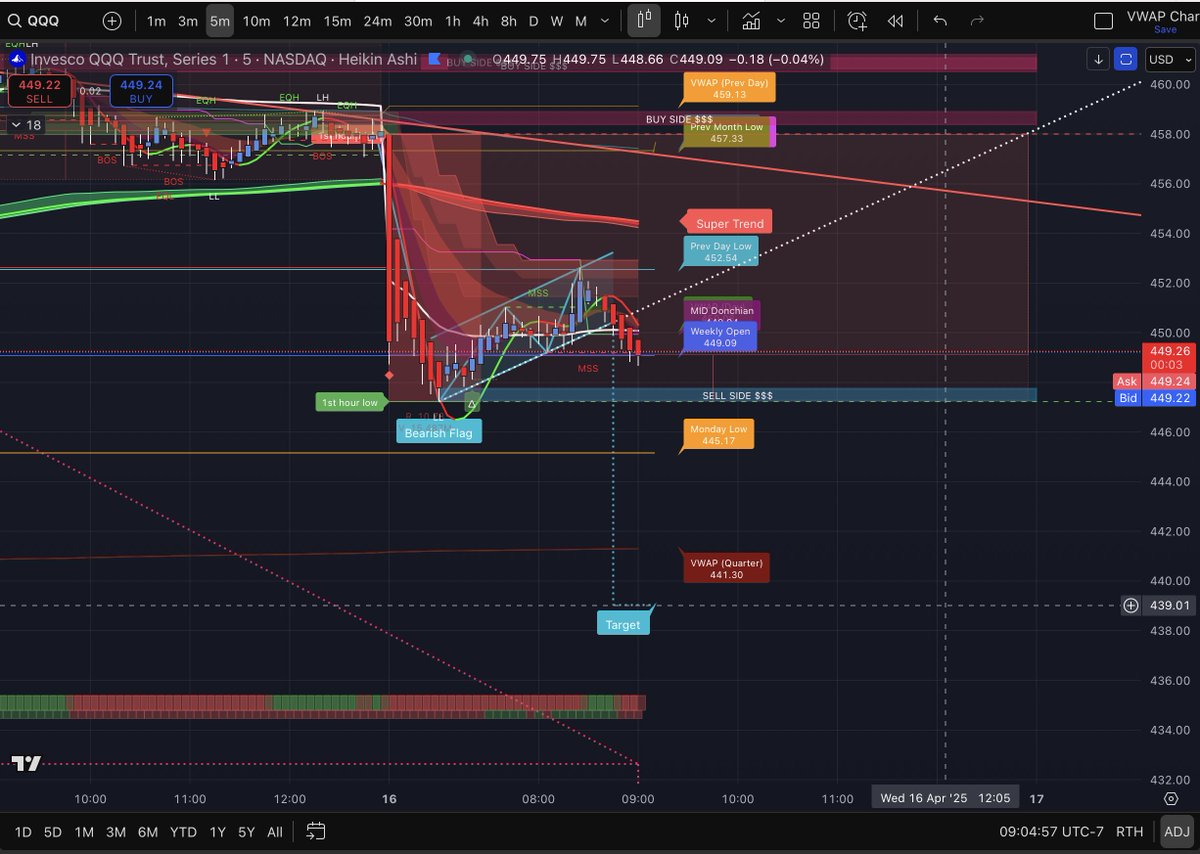The height and width of the screenshot is (854, 1200).
Task: Open the VWAP Chart layout name
Action: [x=1162, y=15]
